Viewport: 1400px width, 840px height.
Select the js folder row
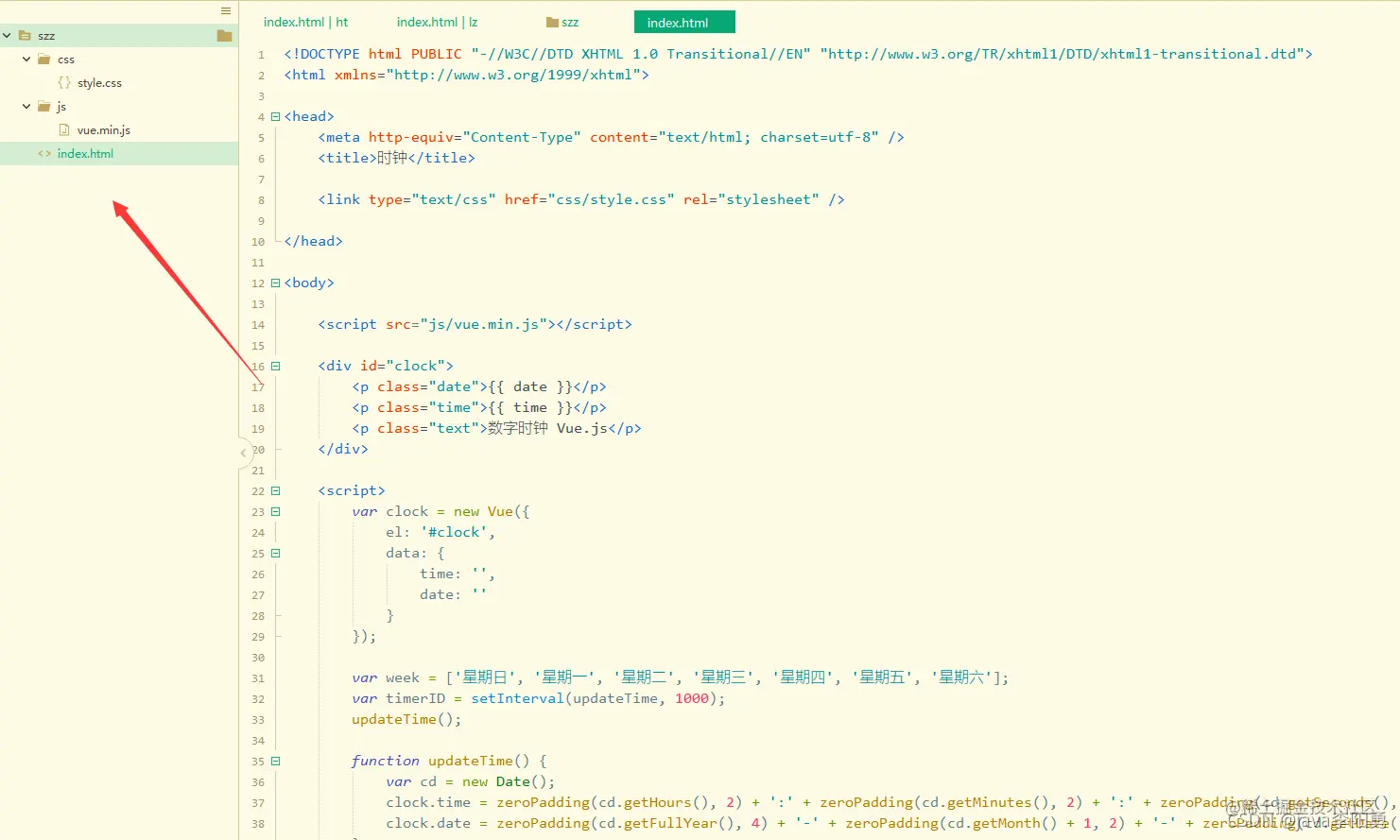119,107
